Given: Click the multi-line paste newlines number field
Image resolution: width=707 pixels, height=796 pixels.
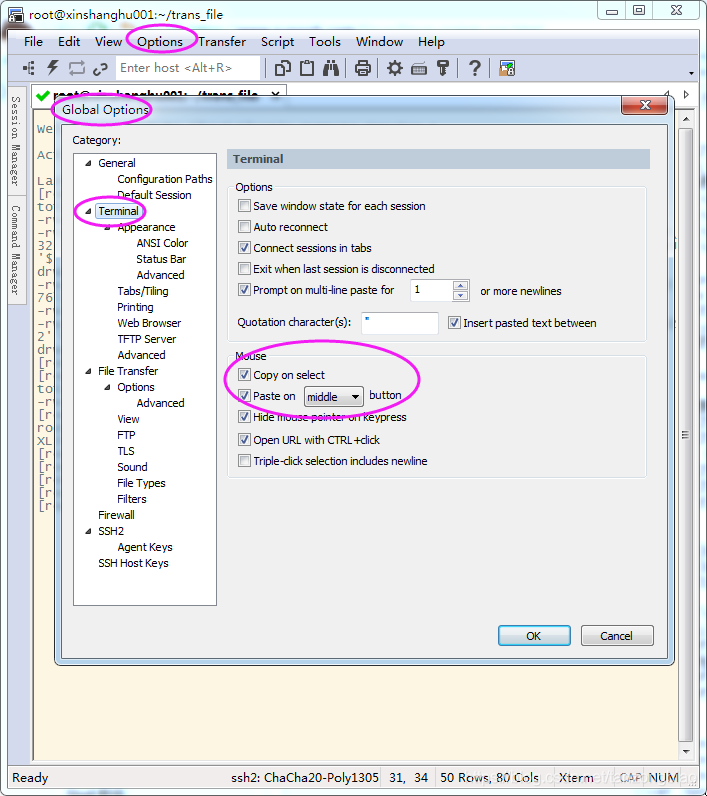Looking at the screenshot, I should pos(431,290).
